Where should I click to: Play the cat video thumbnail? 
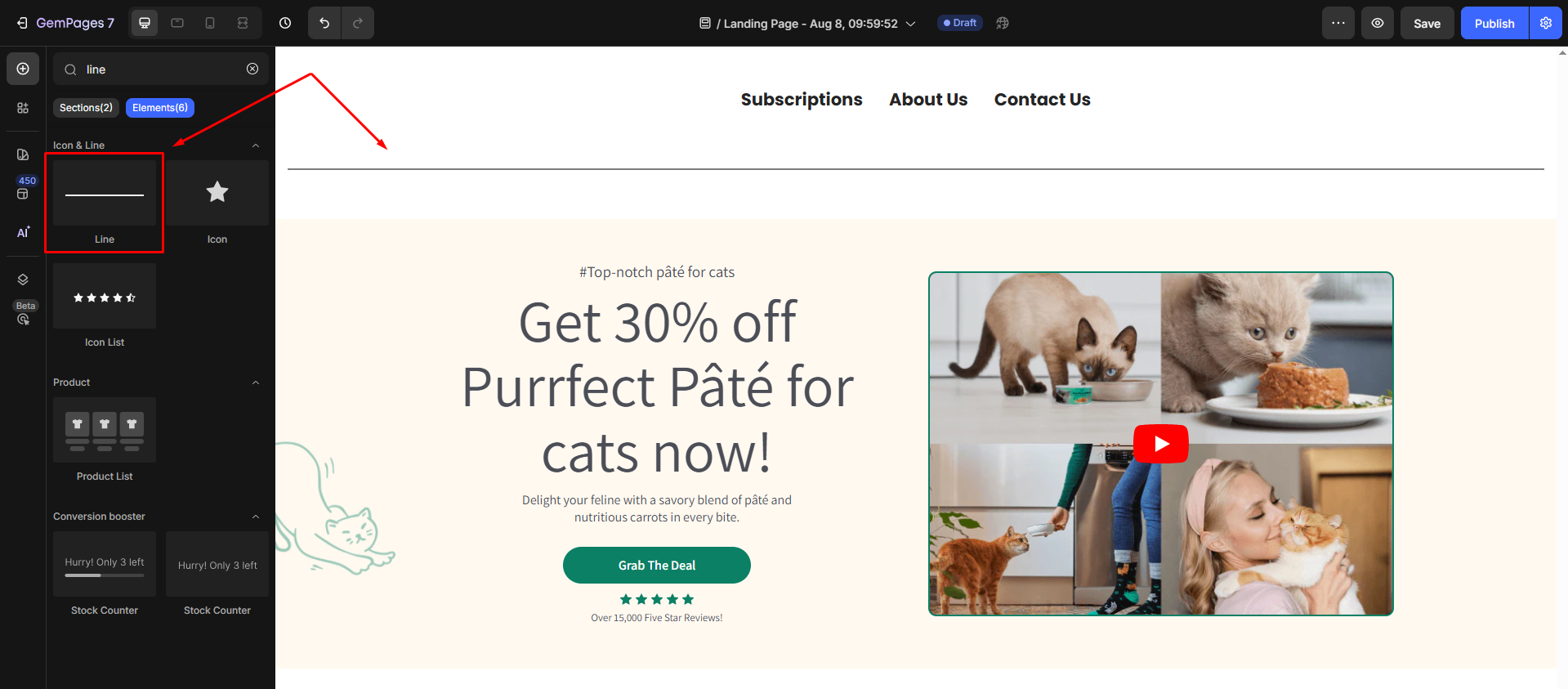(1161, 444)
